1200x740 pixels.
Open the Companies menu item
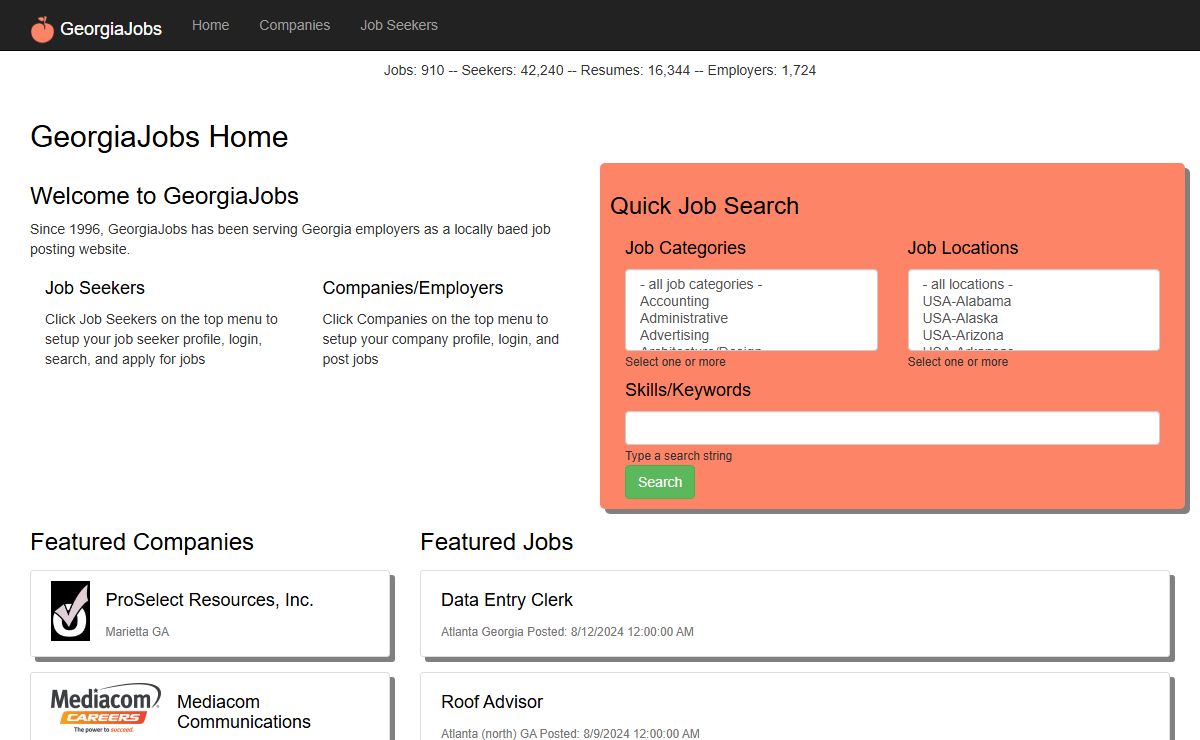[x=294, y=25]
